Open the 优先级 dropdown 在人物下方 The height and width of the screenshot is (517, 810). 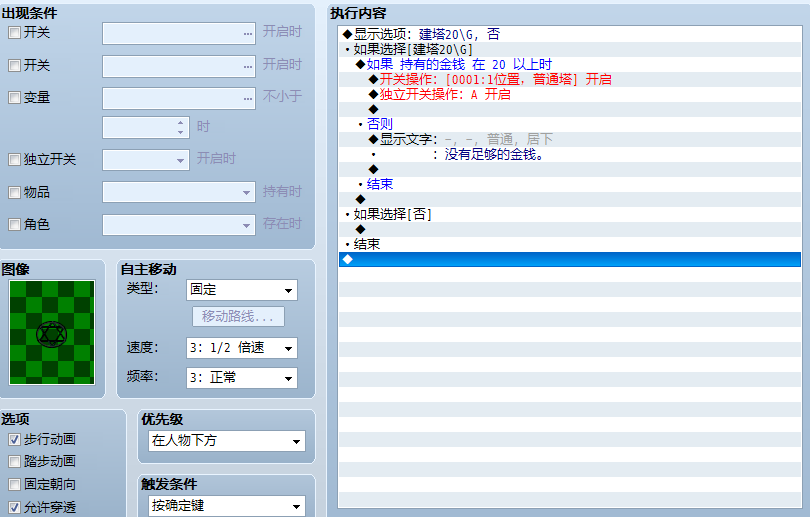pos(227,441)
